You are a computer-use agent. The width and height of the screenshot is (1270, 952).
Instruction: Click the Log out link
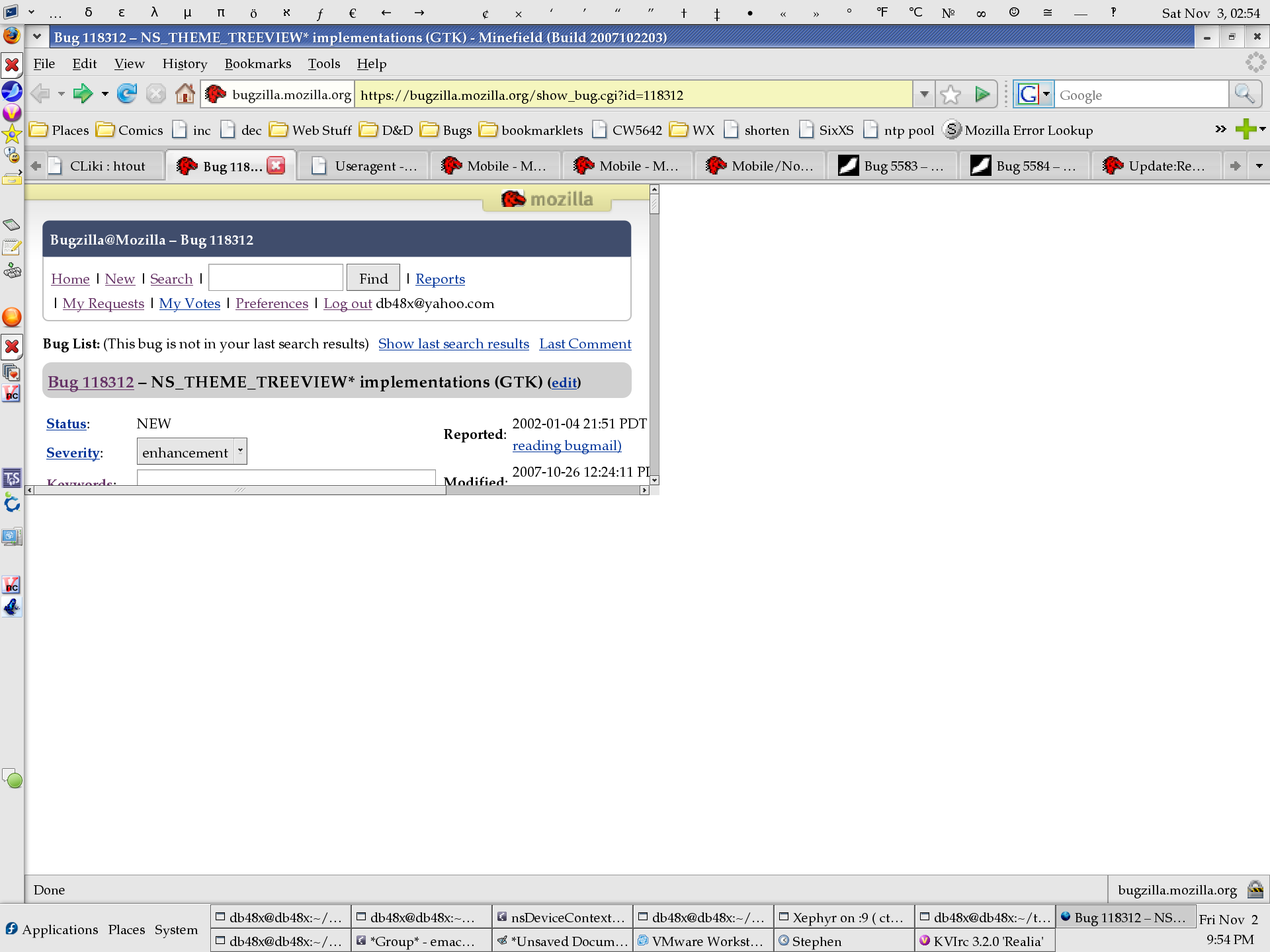(347, 303)
